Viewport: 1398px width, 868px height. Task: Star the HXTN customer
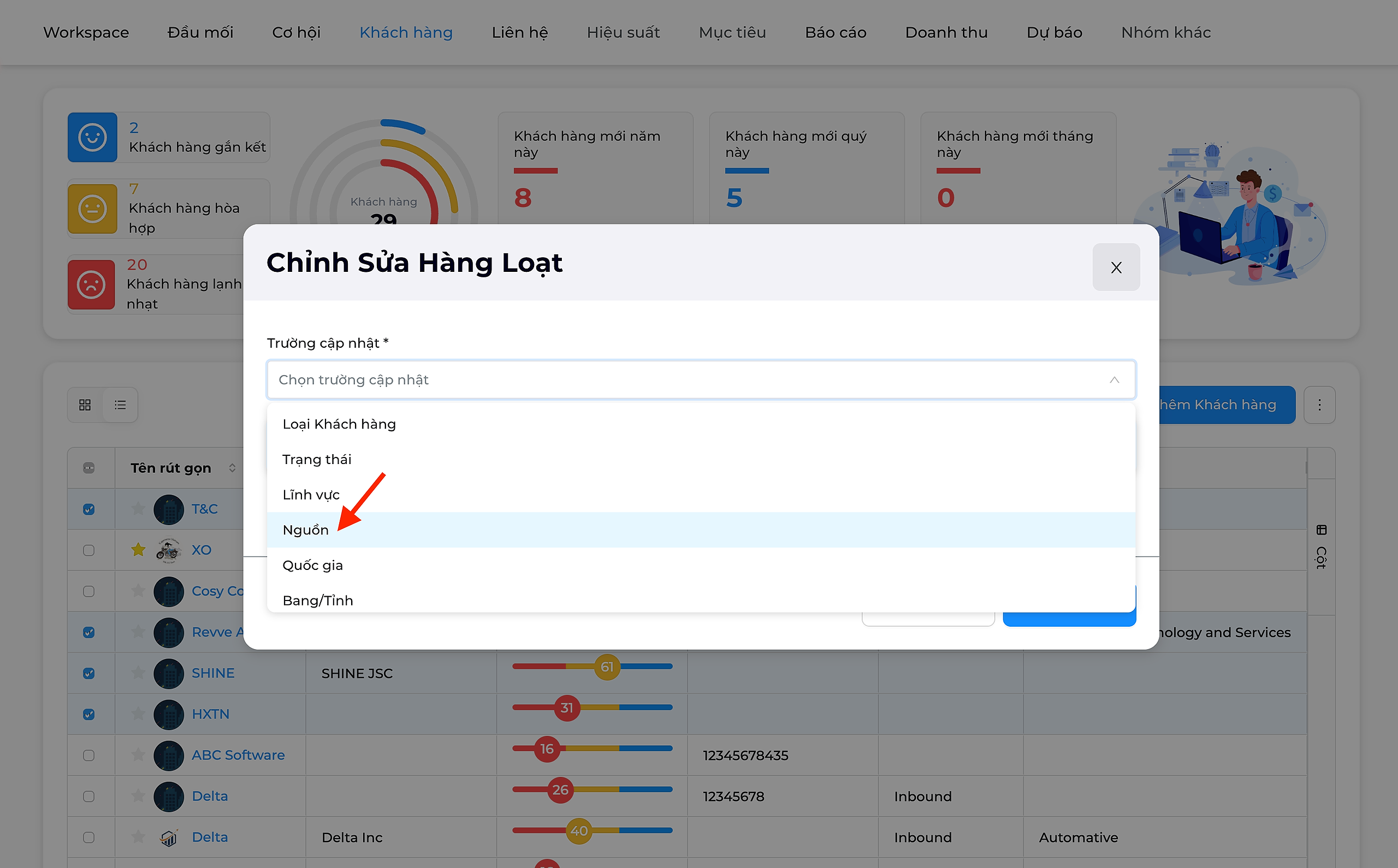(x=138, y=714)
